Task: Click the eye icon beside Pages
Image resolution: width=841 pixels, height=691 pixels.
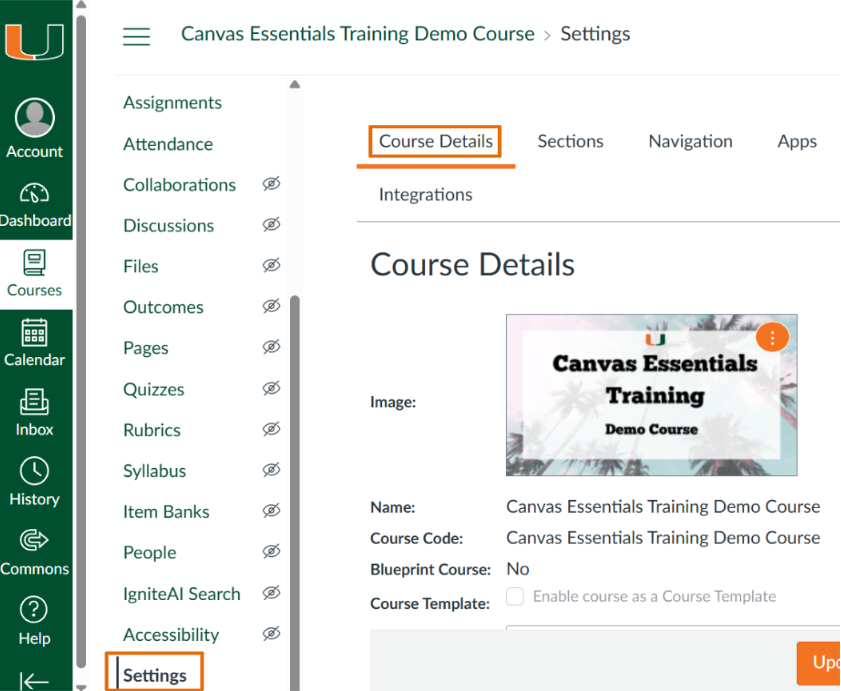Action: [x=271, y=347]
